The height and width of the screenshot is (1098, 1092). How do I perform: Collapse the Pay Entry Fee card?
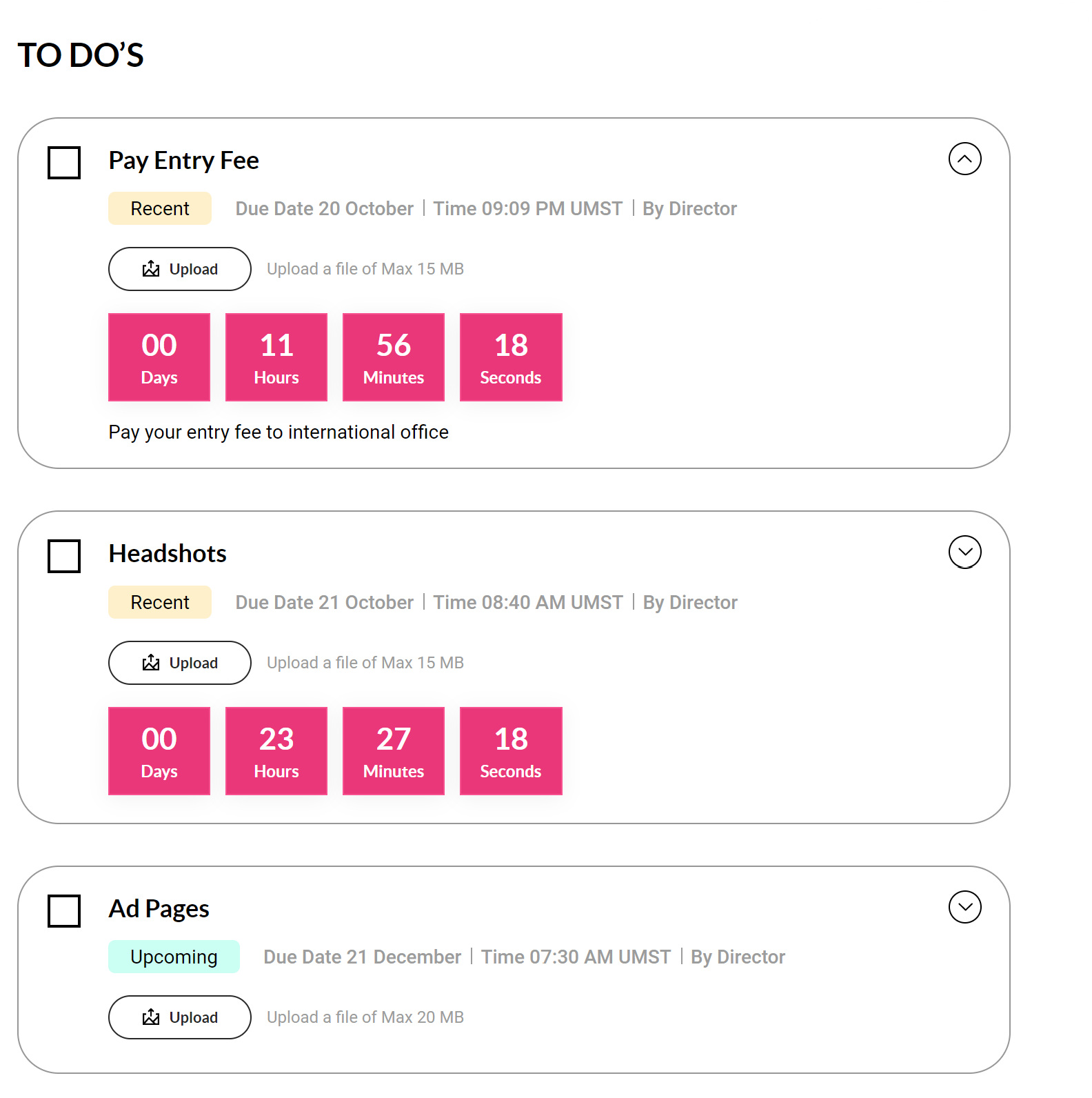coord(964,159)
